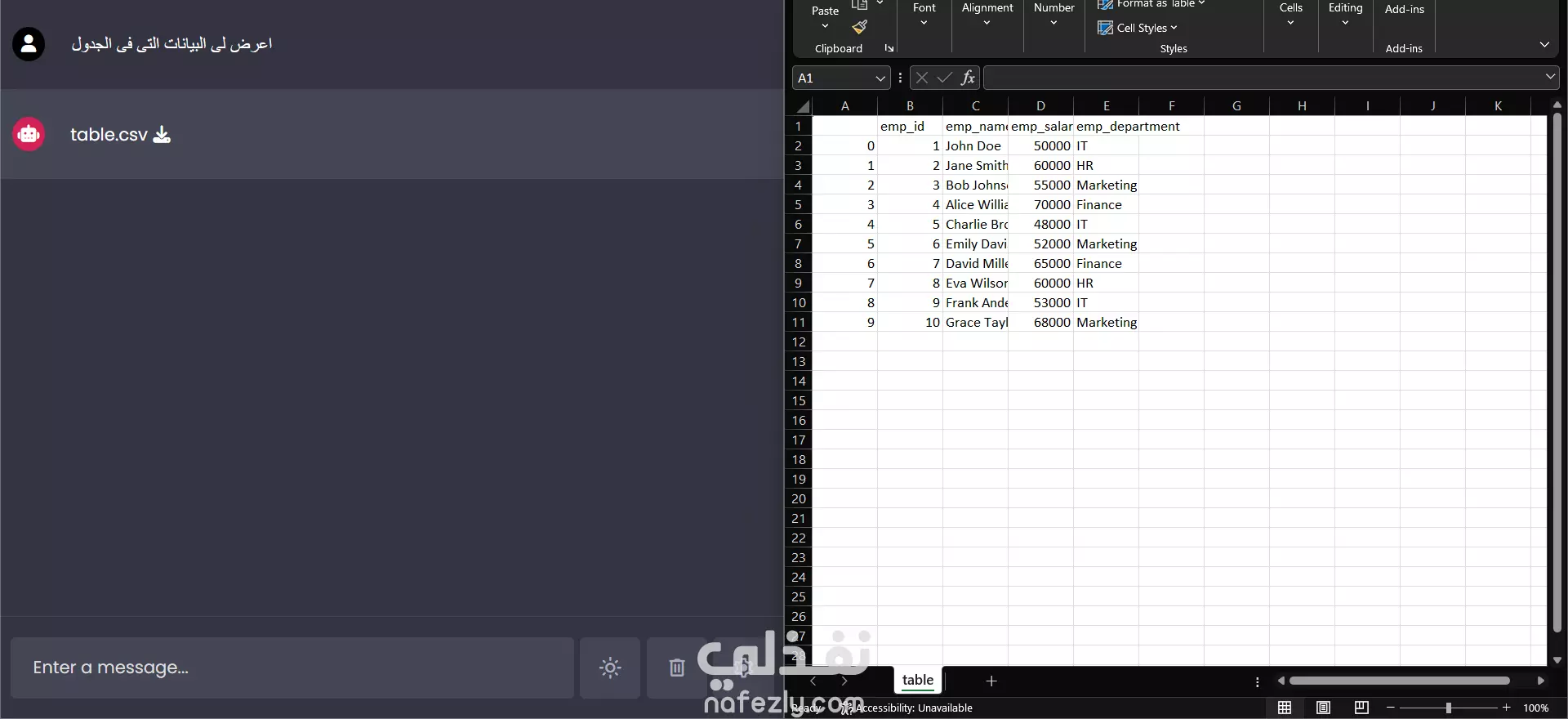This screenshot has height=719, width=1568.
Task: Select column K header
Action: tap(1498, 106)
